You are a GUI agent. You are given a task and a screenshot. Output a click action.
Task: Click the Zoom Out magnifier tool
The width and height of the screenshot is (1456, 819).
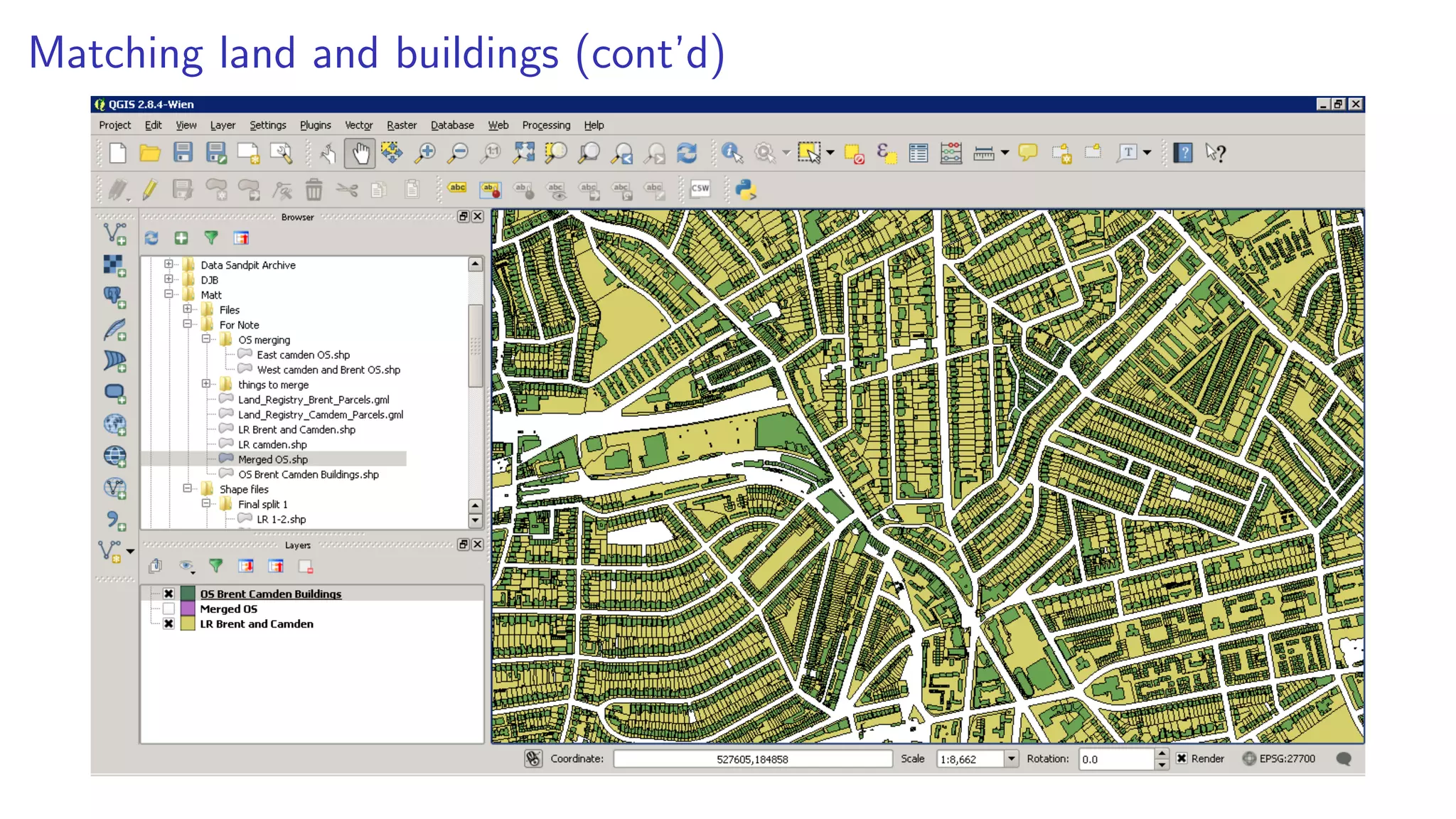coord(458,153)
